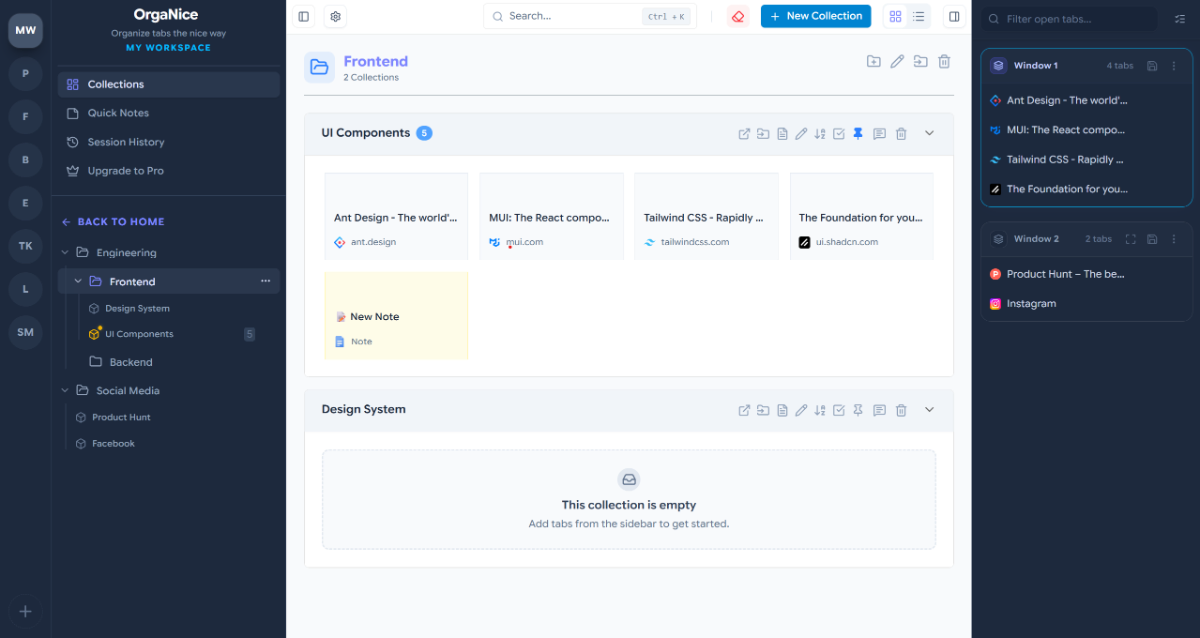Pin the UI Components collection
1200x638 pixels.
[x=858, y=134]
